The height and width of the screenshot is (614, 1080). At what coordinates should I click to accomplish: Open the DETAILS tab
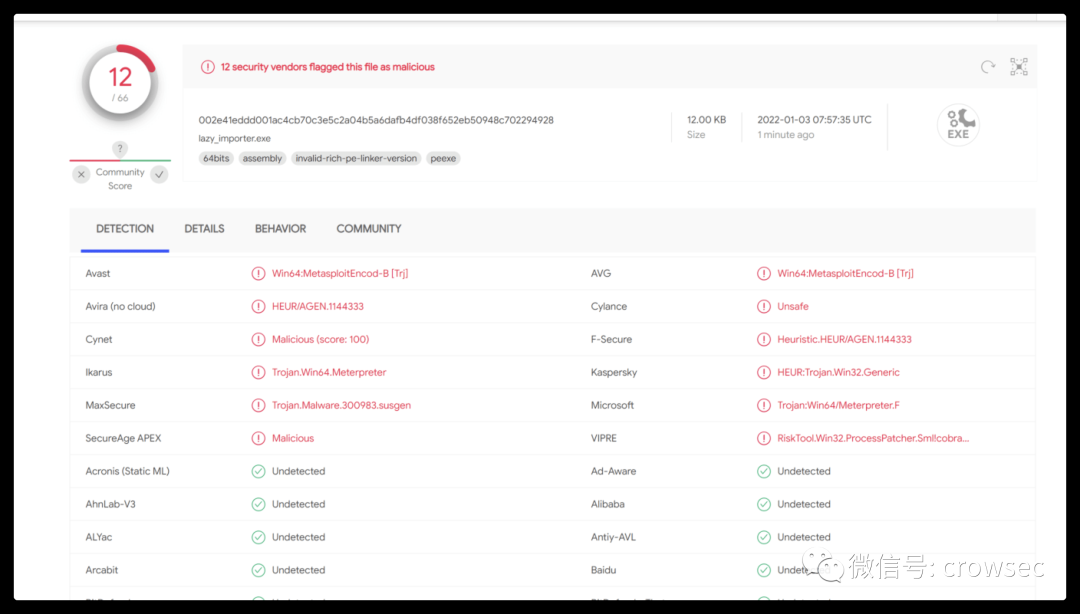pos(205,229)
